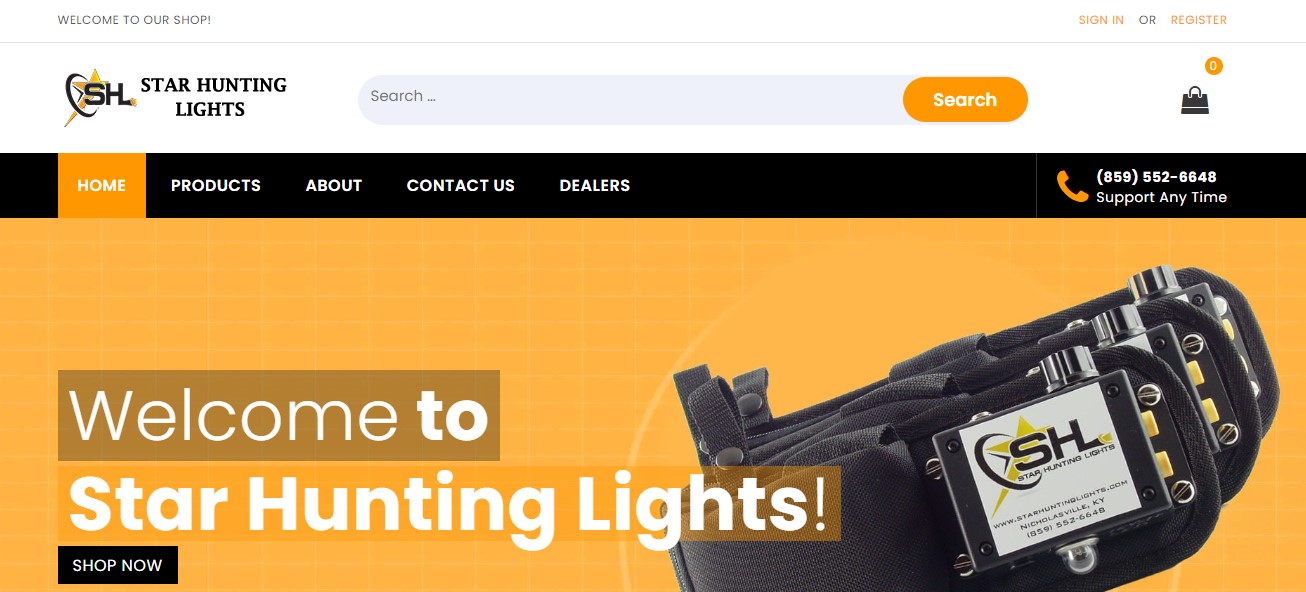Click the cart item count badge
Viewport: 1306px width, 592px height.
(1213, 66)
